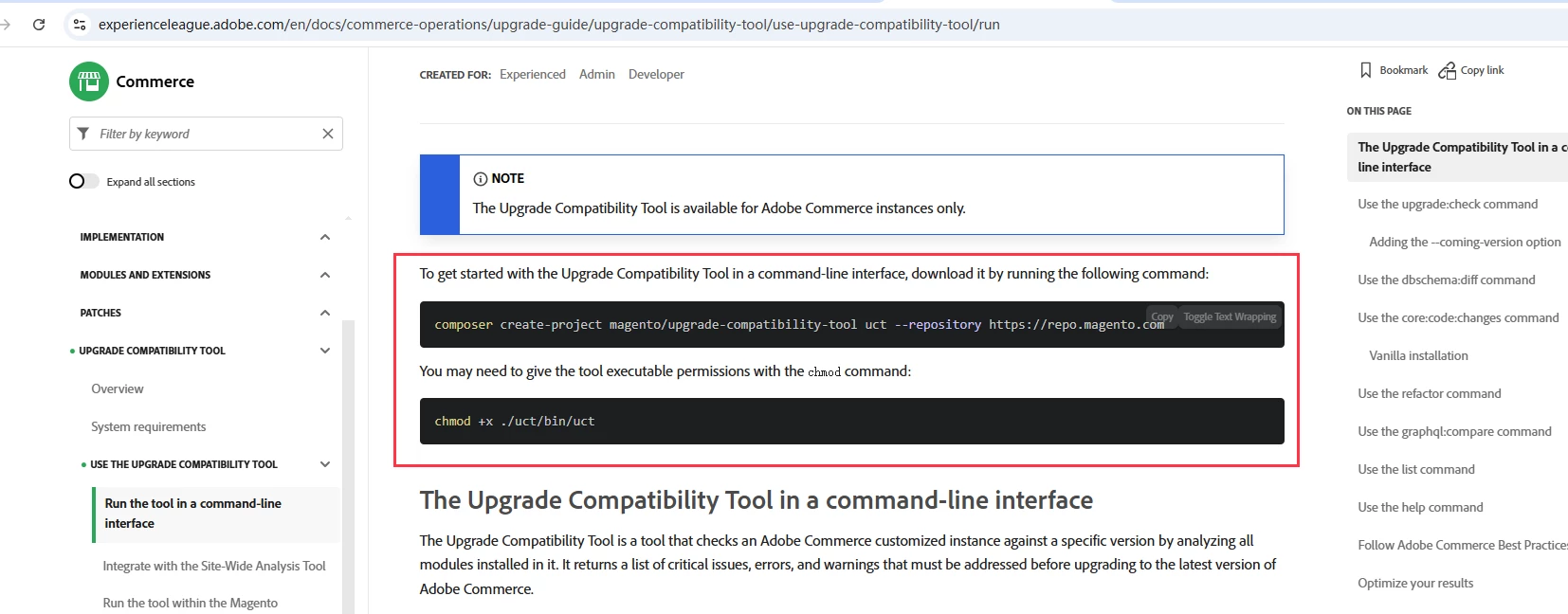The image size is (1568, 614).
Task: Open Run the tool within the Magento
Action: [x=191, y=603]
